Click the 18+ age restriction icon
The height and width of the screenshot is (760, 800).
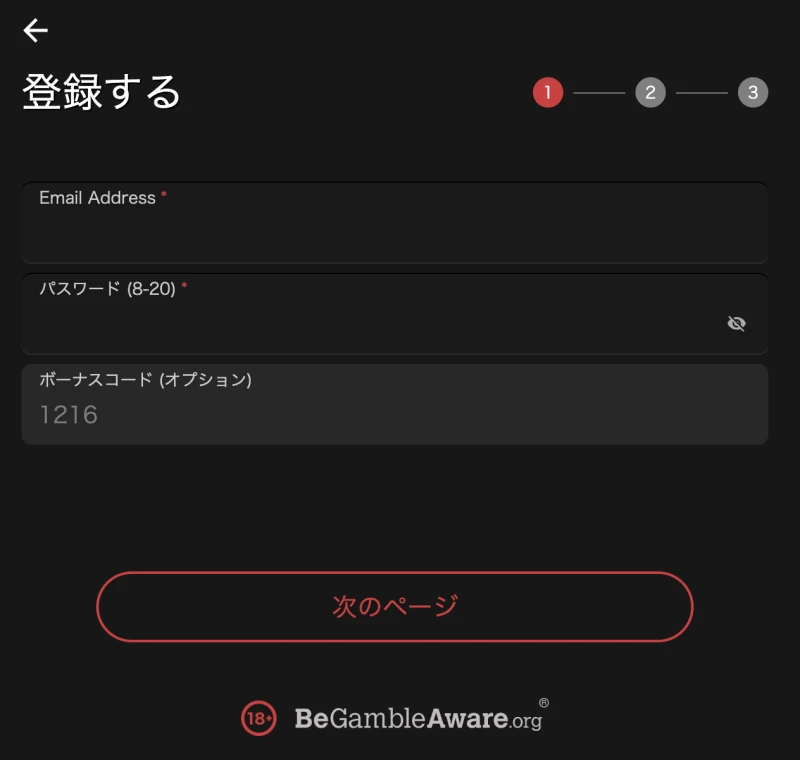(259, 718)
